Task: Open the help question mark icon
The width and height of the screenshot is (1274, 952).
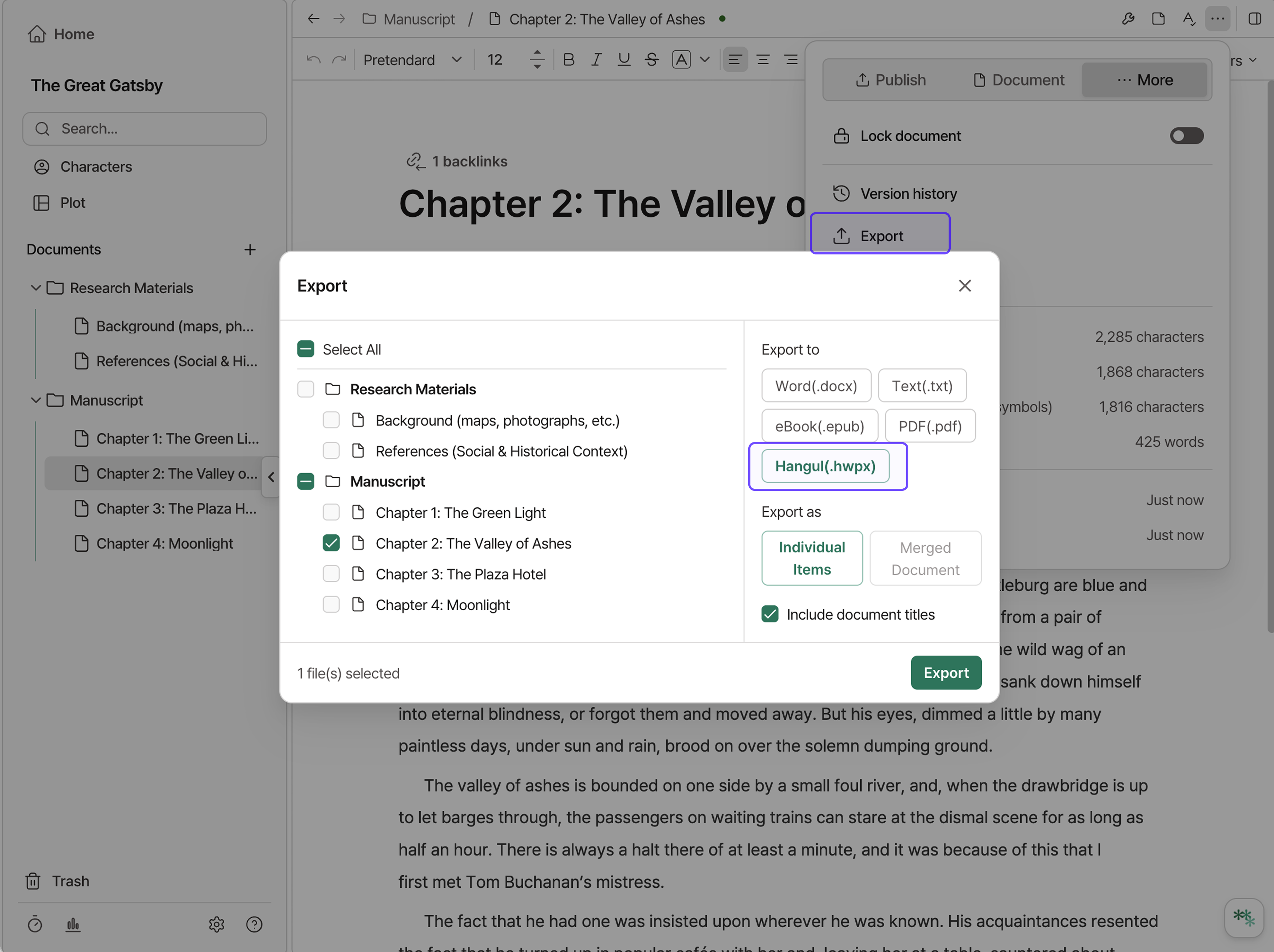Action: point(254,924)
